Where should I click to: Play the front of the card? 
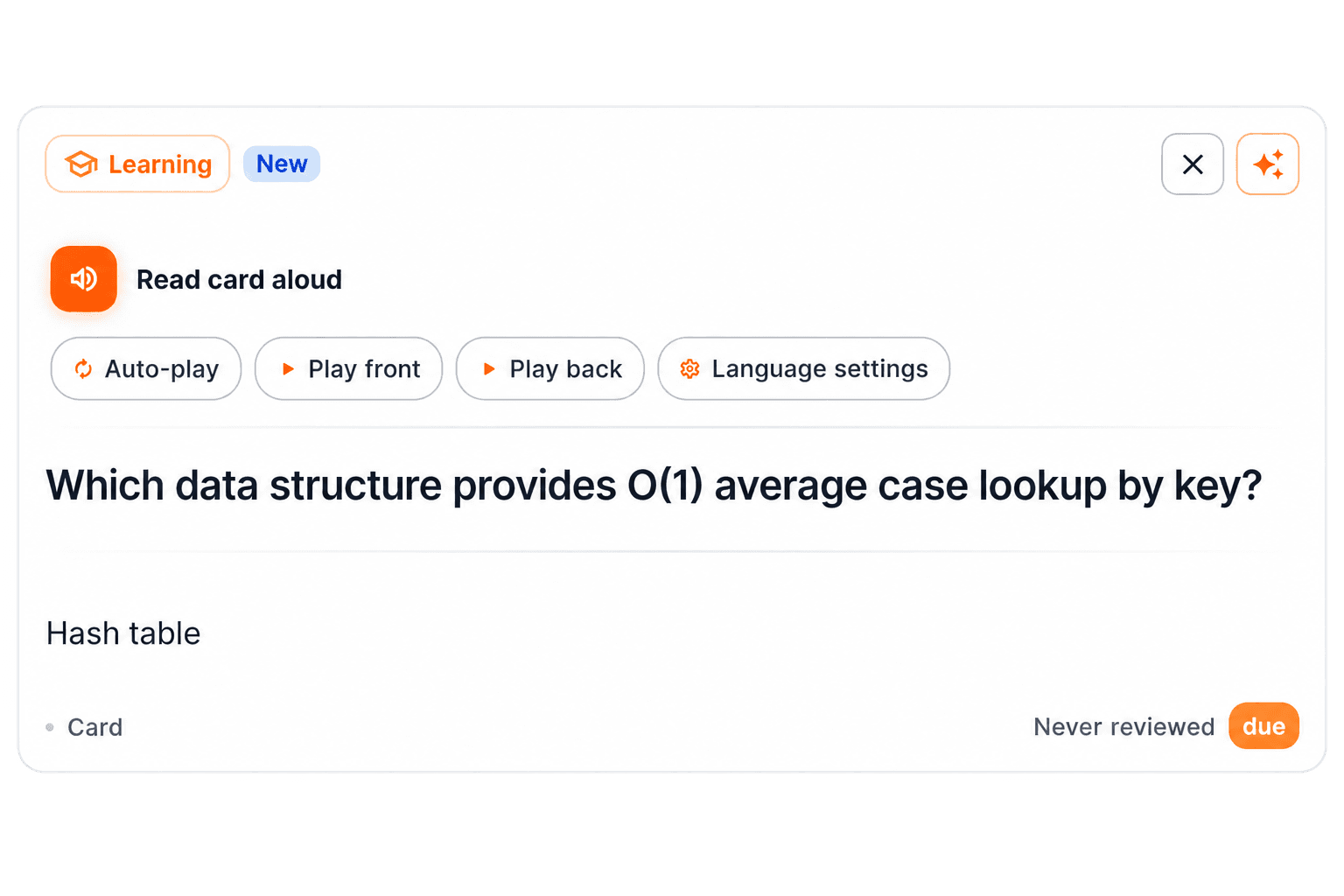(x=348, y=368)
